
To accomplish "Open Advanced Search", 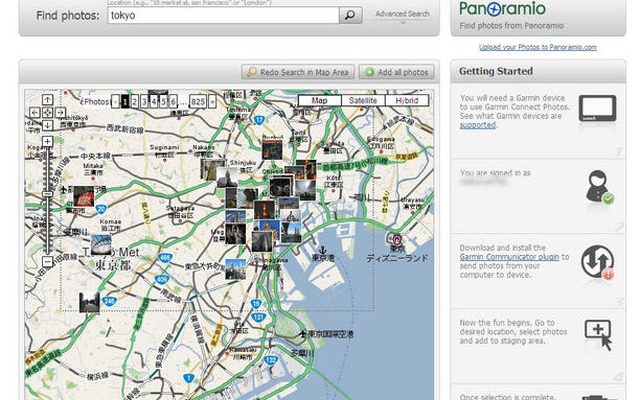I will 402,14.
